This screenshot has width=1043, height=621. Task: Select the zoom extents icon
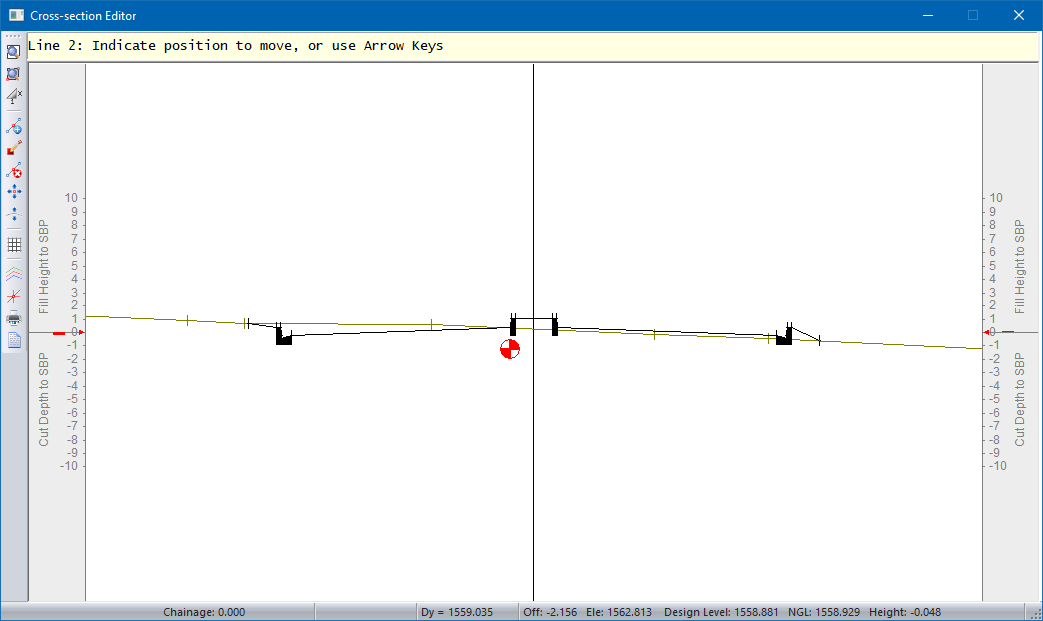pos(14,74)
